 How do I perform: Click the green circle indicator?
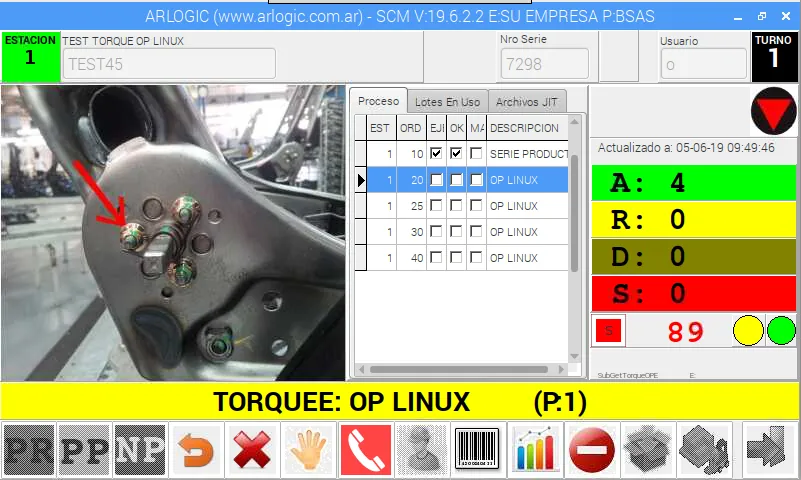tap(782, 330)
